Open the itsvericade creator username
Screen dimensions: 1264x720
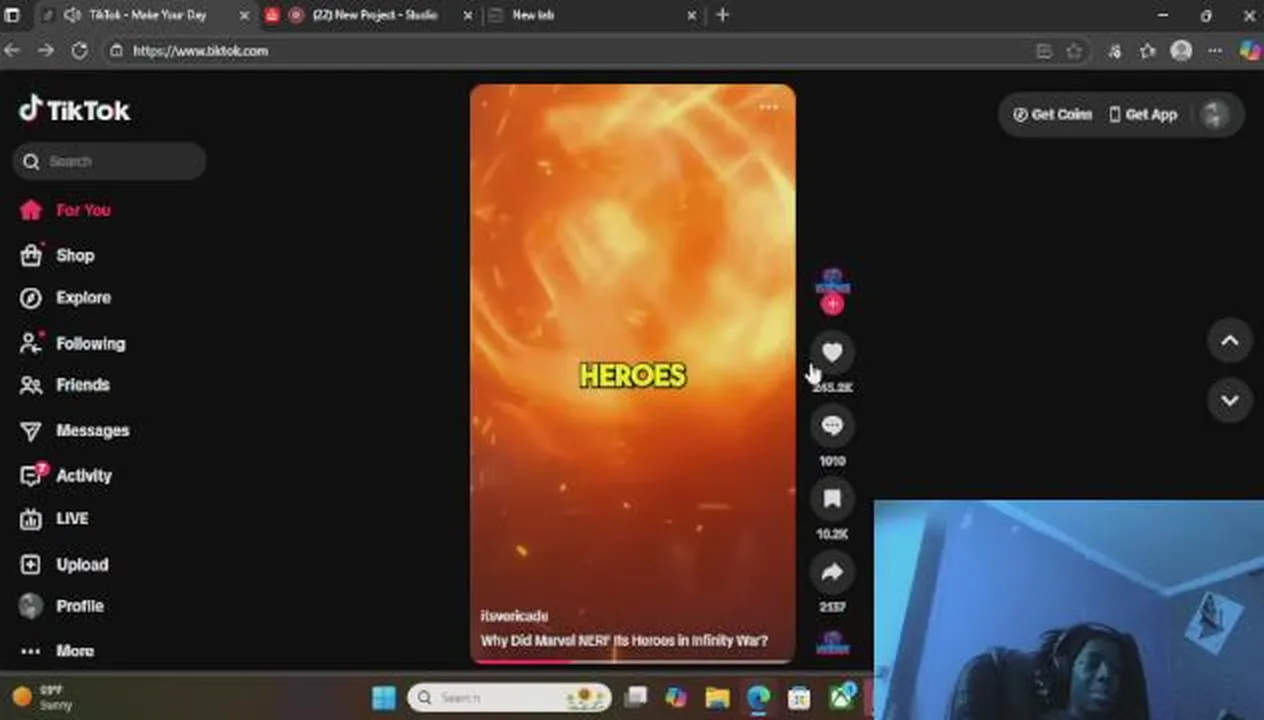pyautogui.click(x=514, y=616)
